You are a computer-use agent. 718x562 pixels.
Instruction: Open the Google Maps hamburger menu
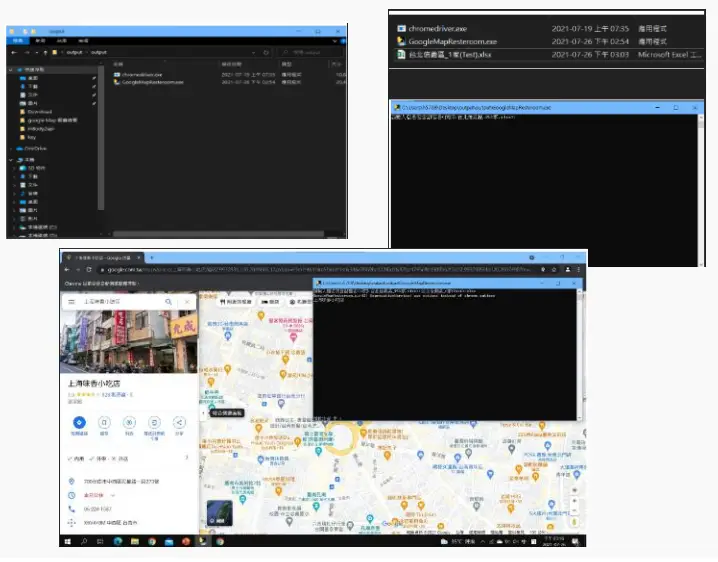(71, 301)
